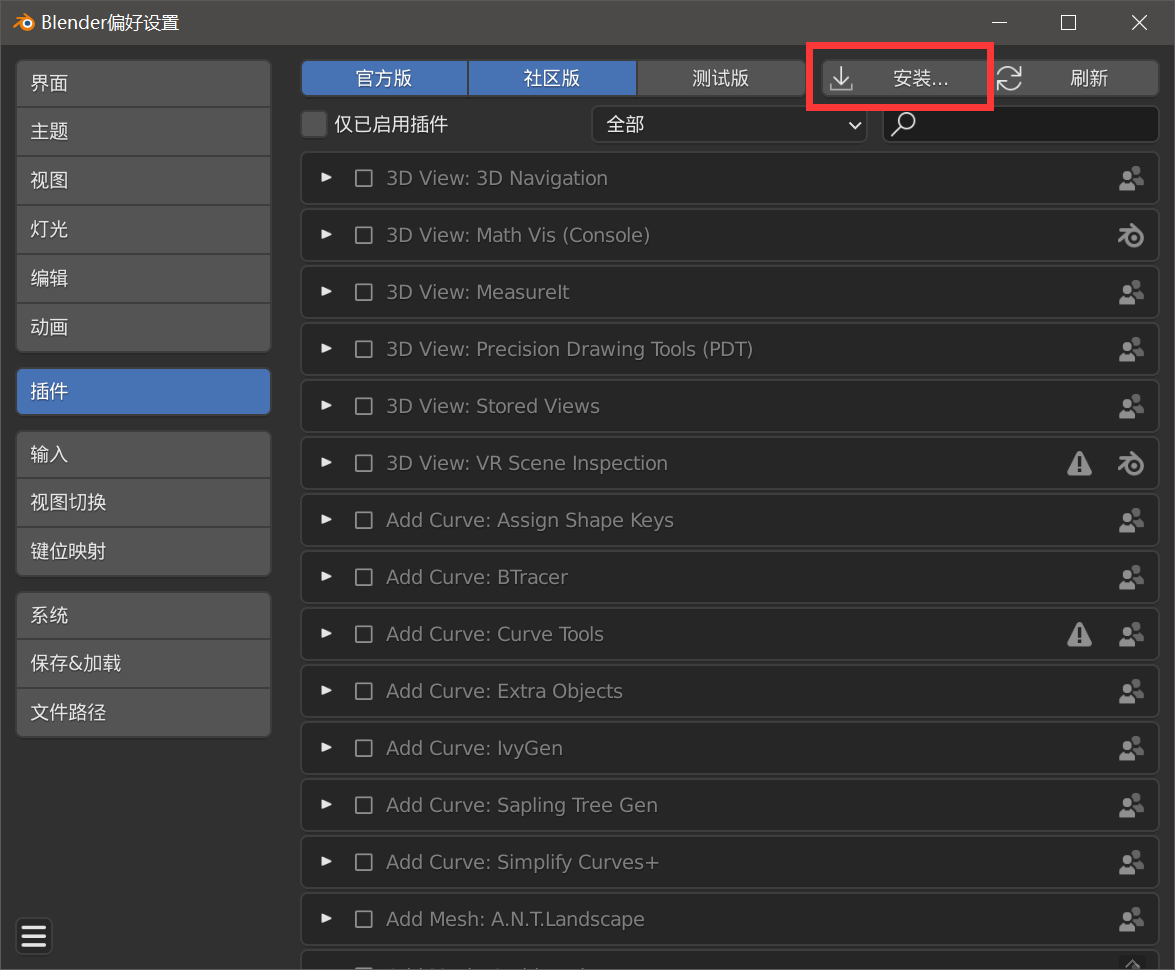The height and width of the screenshot is (970, 1175).
Task: Enable Precision Drawing Tools (PDT) checkbox
Action: (x=363, y=349)
